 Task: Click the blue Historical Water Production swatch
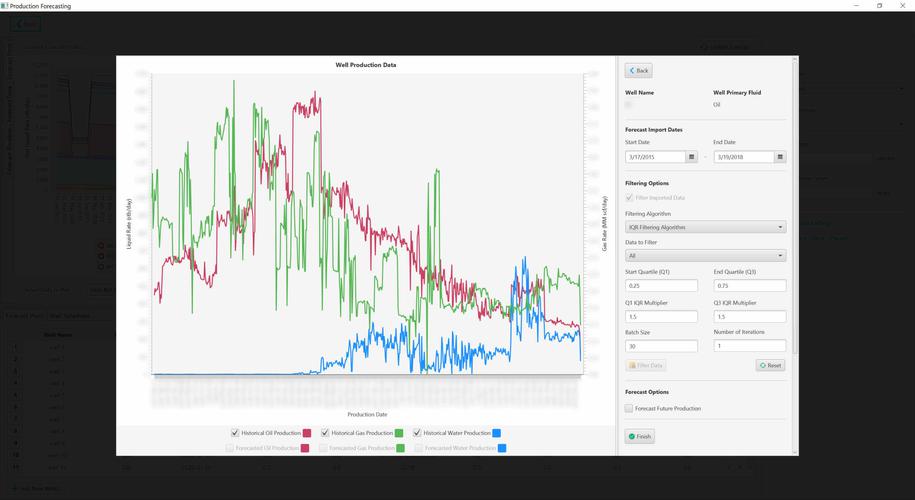tap(496, 433)
